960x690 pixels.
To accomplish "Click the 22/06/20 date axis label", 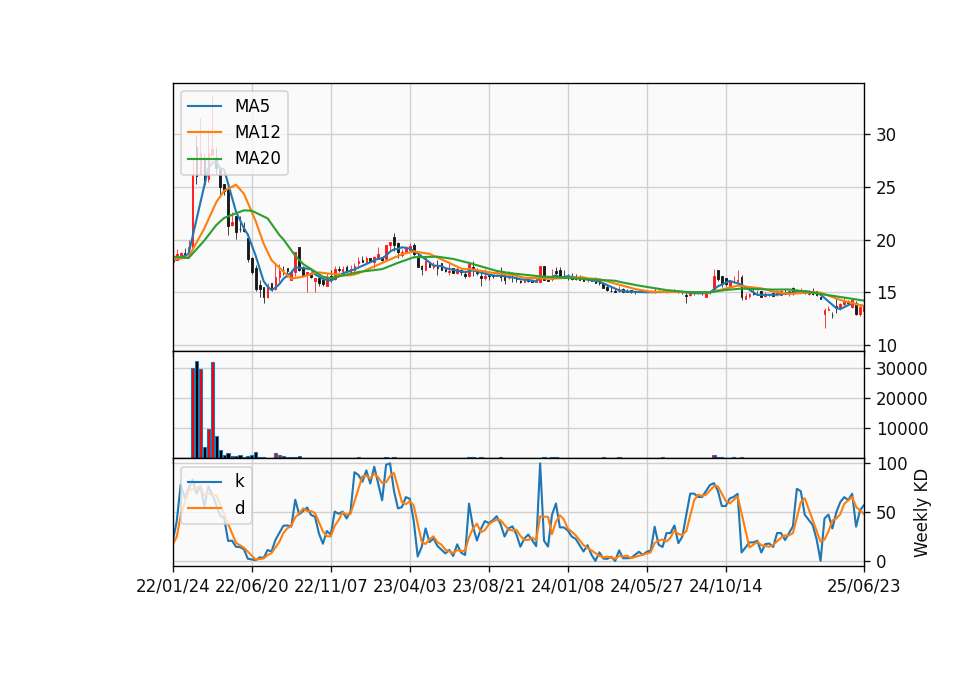I will [252, 587].
